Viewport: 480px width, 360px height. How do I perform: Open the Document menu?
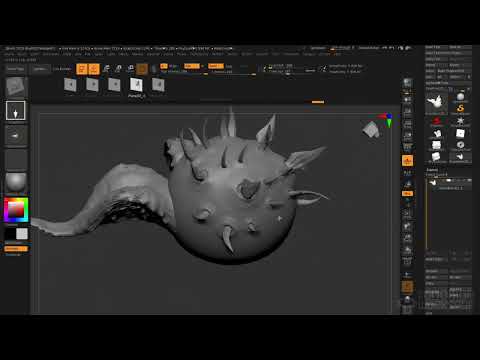tap(51, 54)
